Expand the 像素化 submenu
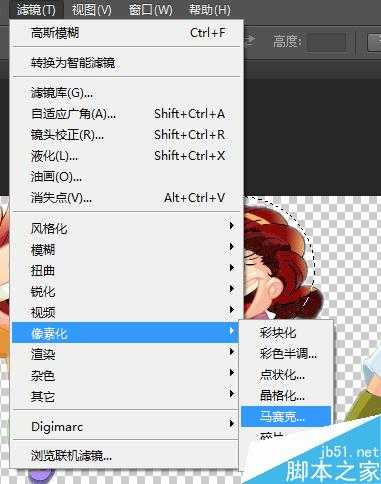The height and width of the screenshot is (484, 381). click(125, 333)
